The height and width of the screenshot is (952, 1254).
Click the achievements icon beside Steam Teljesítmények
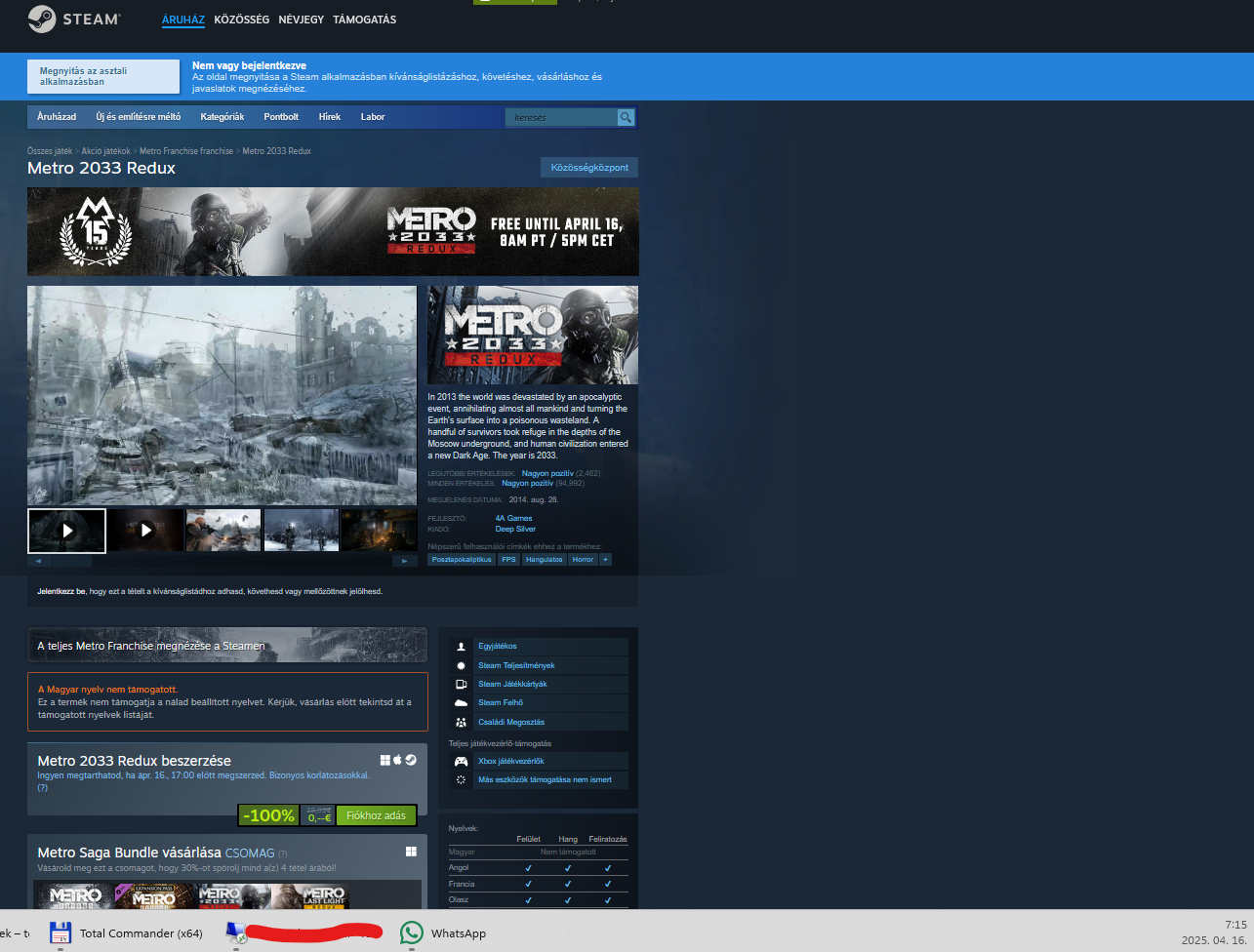tap(462, 665)
